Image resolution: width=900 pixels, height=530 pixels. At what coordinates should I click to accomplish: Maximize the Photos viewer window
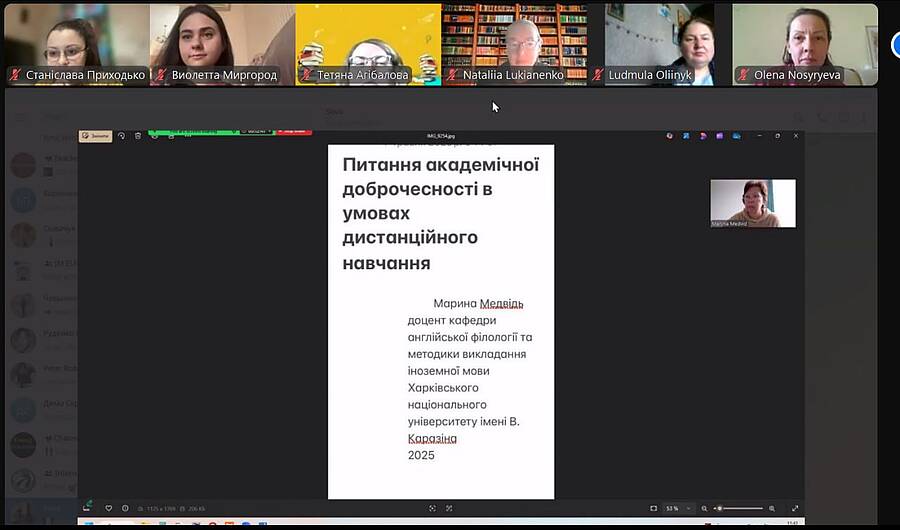[778, 136]
